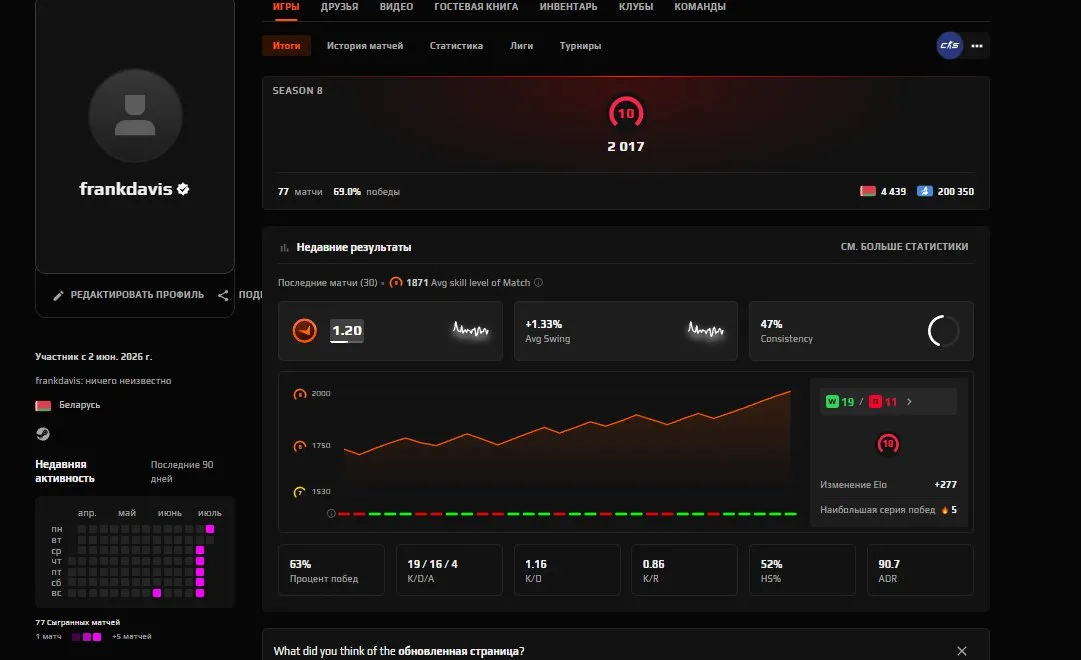Switch to the Лиги sub-tab

[x=521, y=46]
